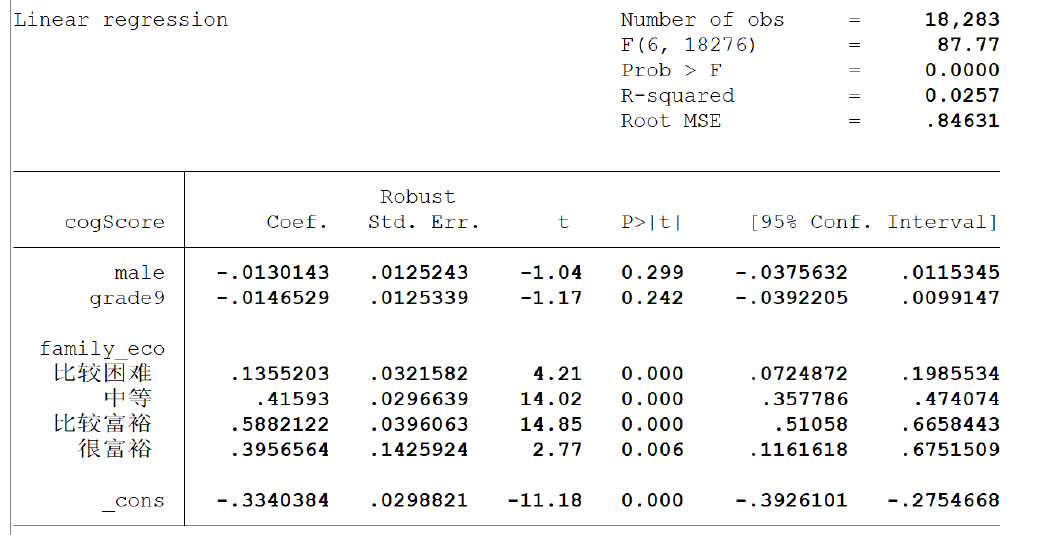The width and height of the screenshot is (1047, 535).
Task: Click the _cons constant row label
Action: click(133, 501)
